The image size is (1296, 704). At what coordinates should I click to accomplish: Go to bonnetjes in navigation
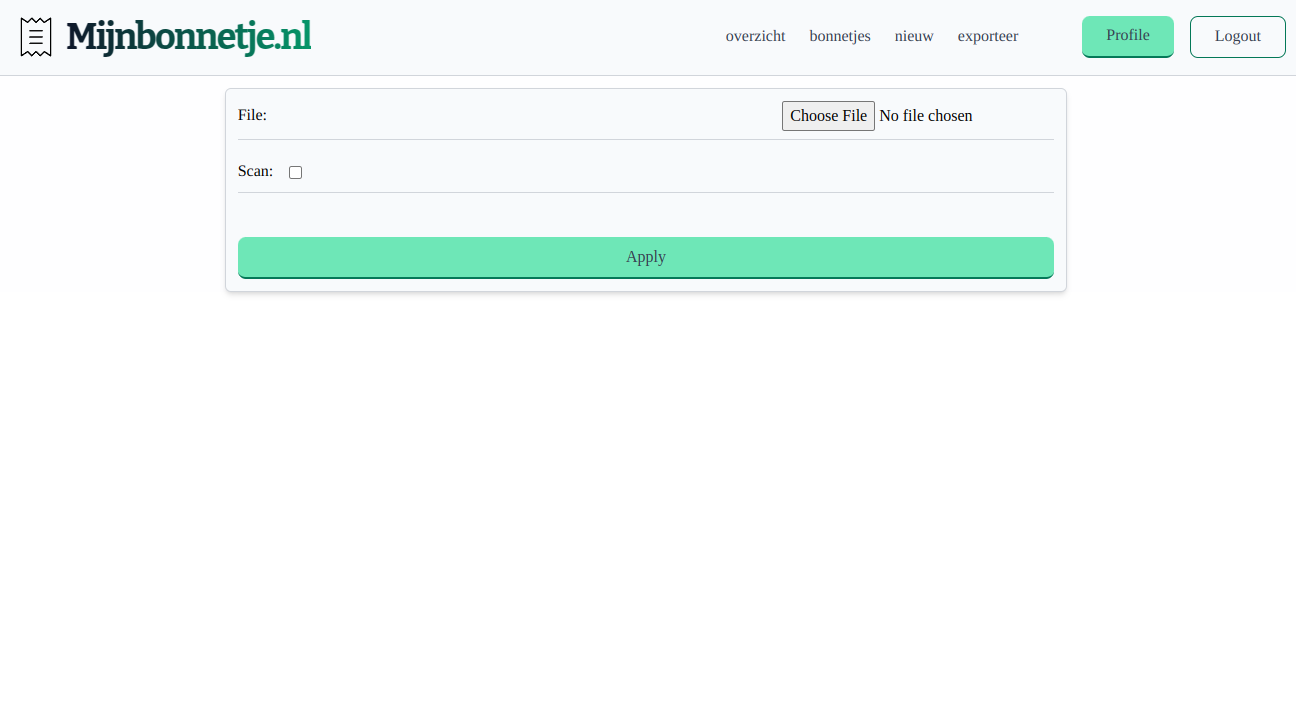[839, 36]
